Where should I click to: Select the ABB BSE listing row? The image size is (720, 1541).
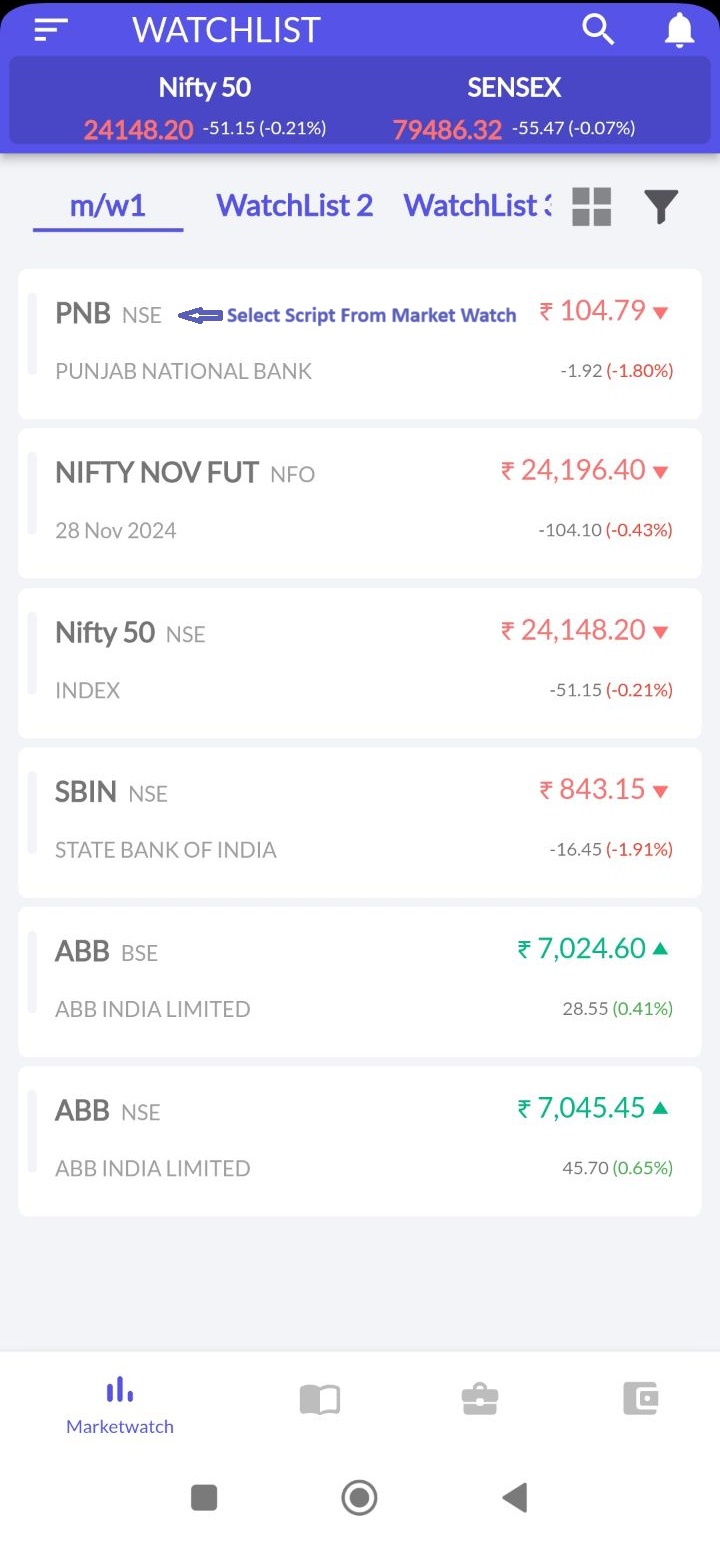(360, 981)
